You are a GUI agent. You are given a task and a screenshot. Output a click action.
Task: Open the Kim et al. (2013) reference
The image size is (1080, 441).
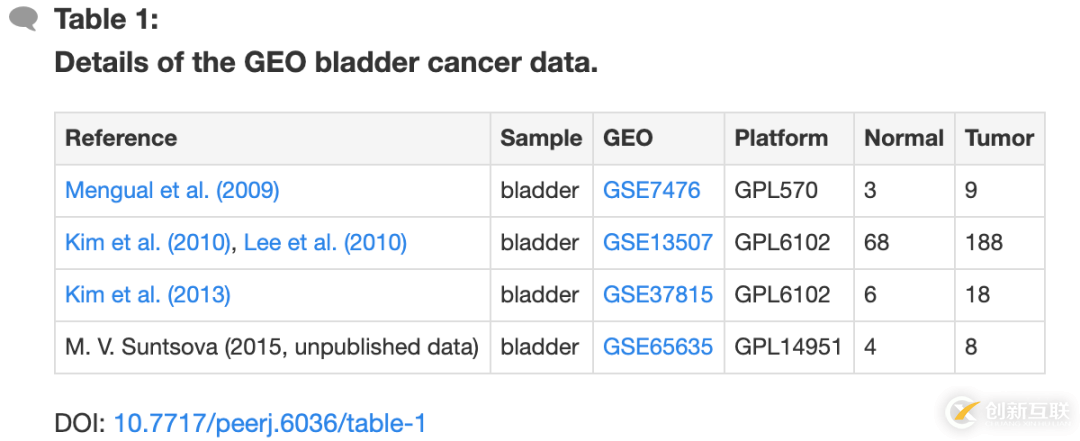click(x=148, y=294)
